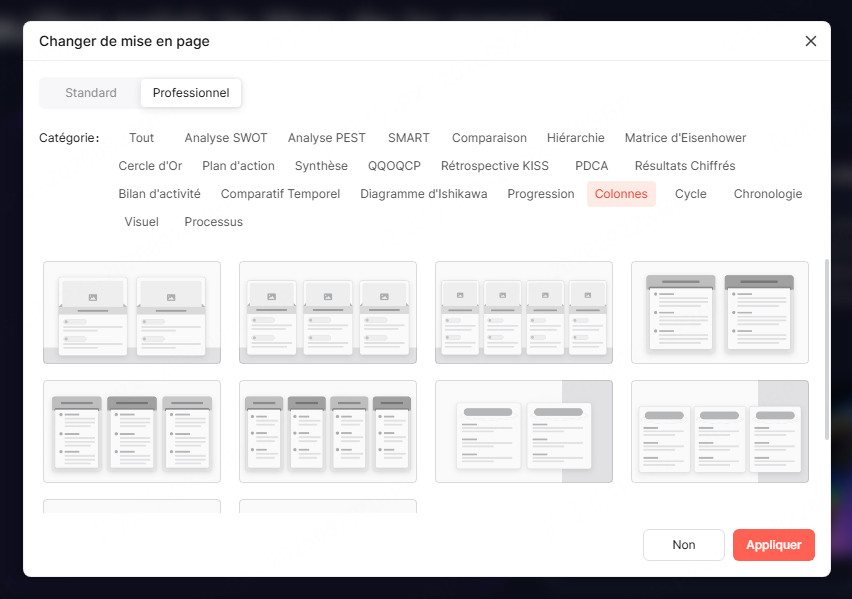Select the QQOQCP category
This screenshot has height=599, width=852.
tap(394, 166)
